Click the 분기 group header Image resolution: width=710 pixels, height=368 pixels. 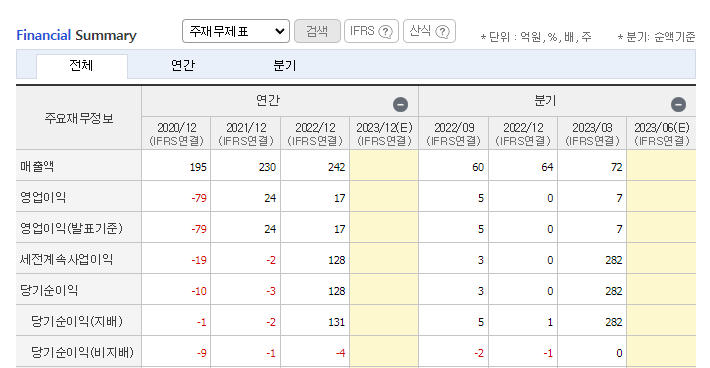(545, 100)
